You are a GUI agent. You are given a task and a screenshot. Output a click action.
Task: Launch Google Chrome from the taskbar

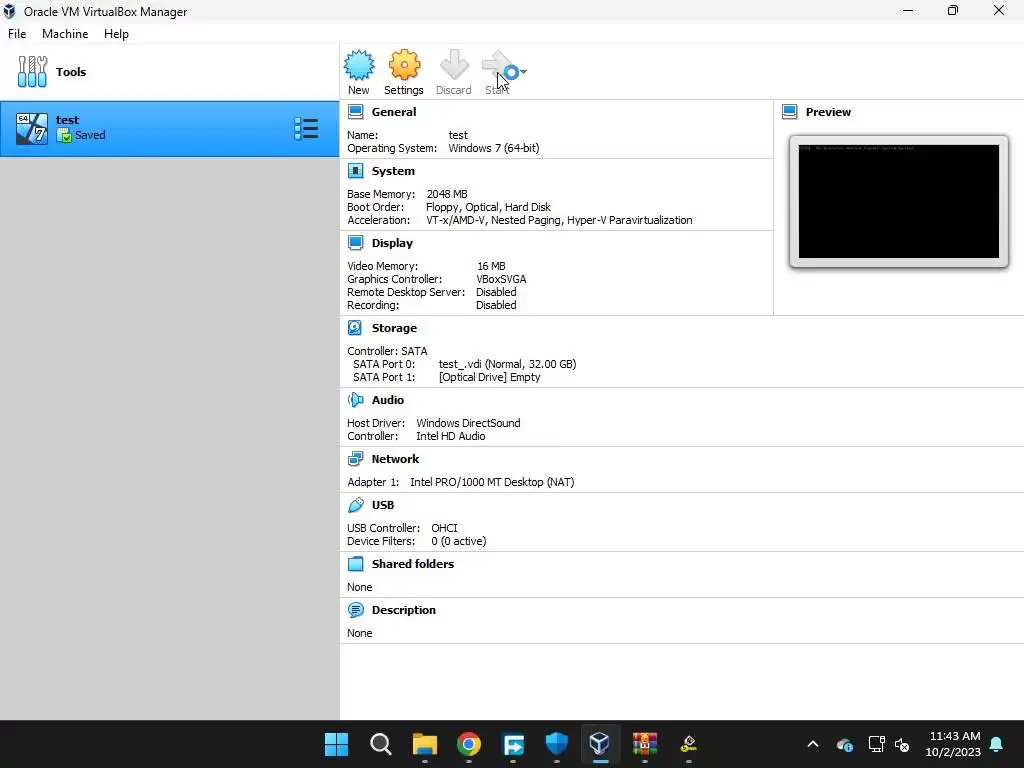468,744
